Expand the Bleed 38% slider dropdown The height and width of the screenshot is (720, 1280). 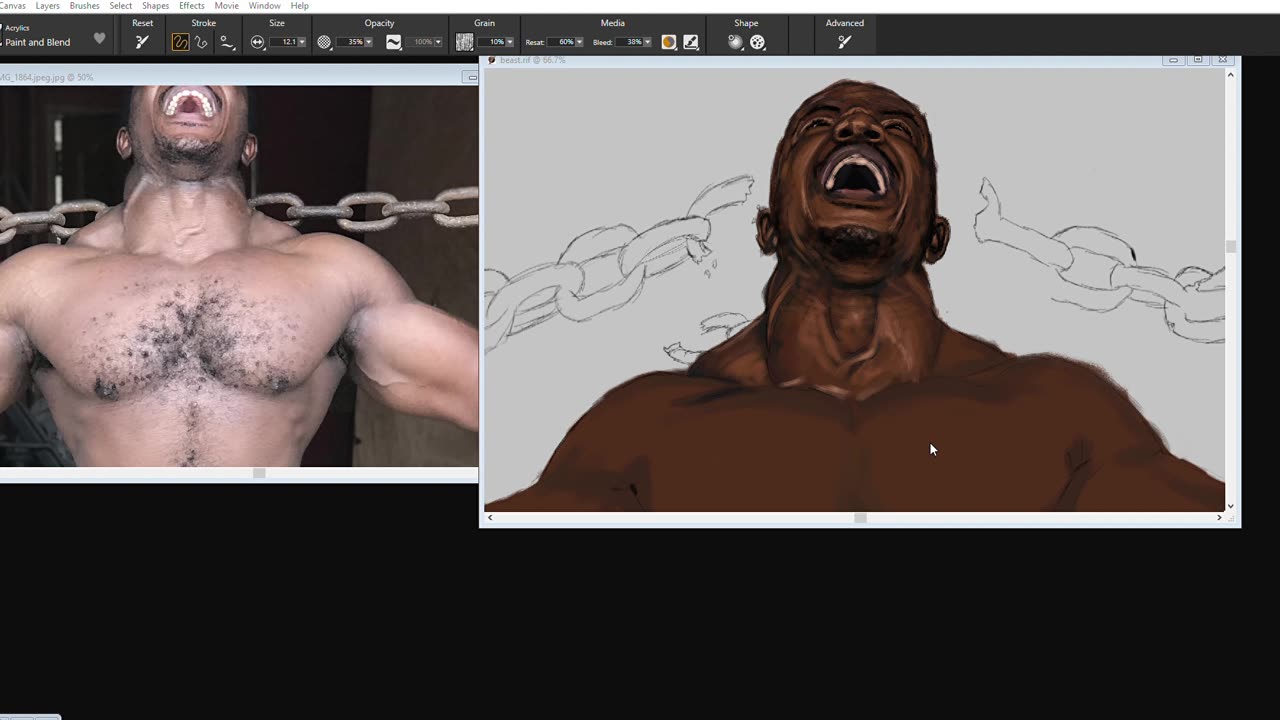647,42
